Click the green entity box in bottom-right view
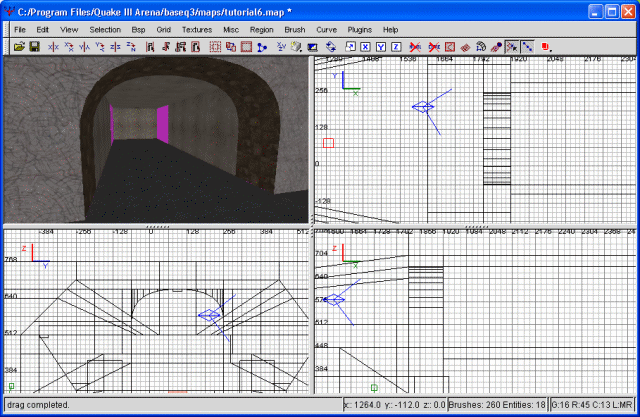This screenshot has width=640, height=417. 374,387
